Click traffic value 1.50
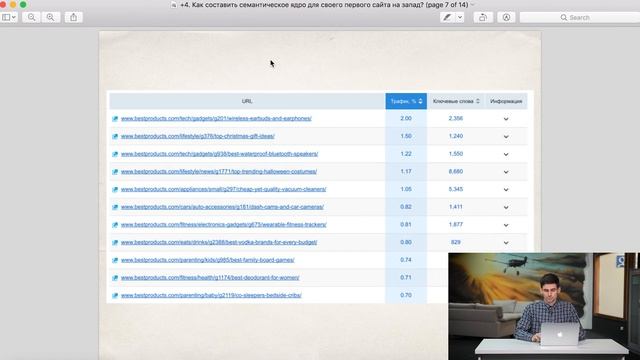Image resolution: width=640 pixels, height=360 pixels. pos(406,136)
